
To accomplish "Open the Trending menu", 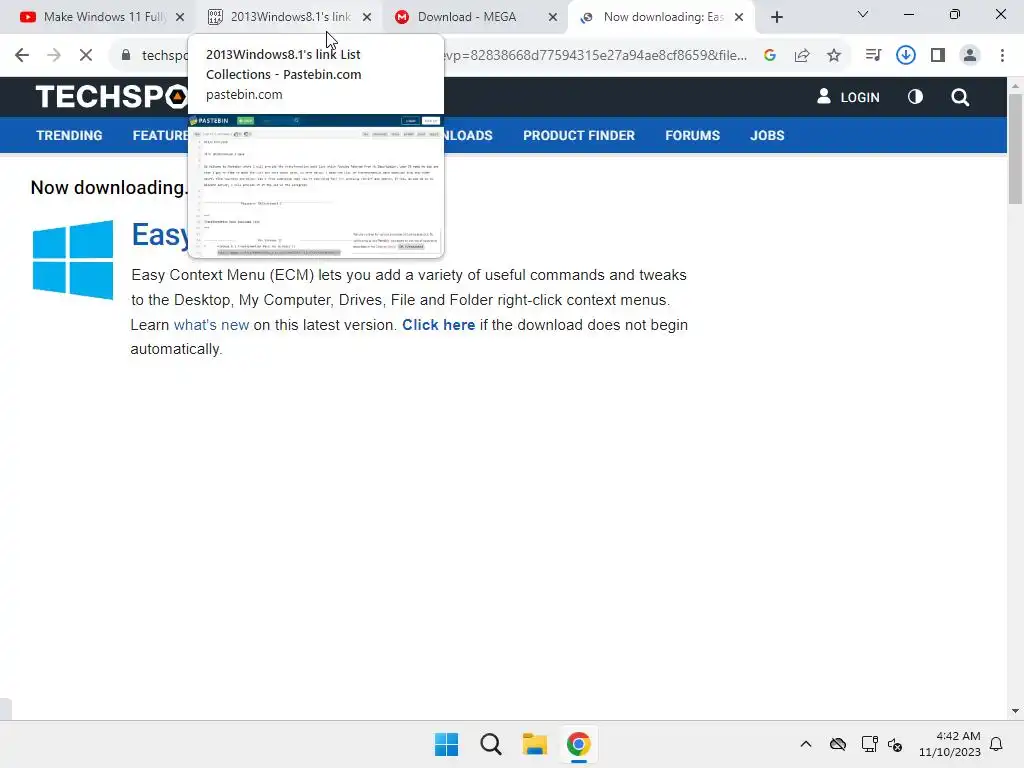I will pyautogui.click(x=69, y=135).
